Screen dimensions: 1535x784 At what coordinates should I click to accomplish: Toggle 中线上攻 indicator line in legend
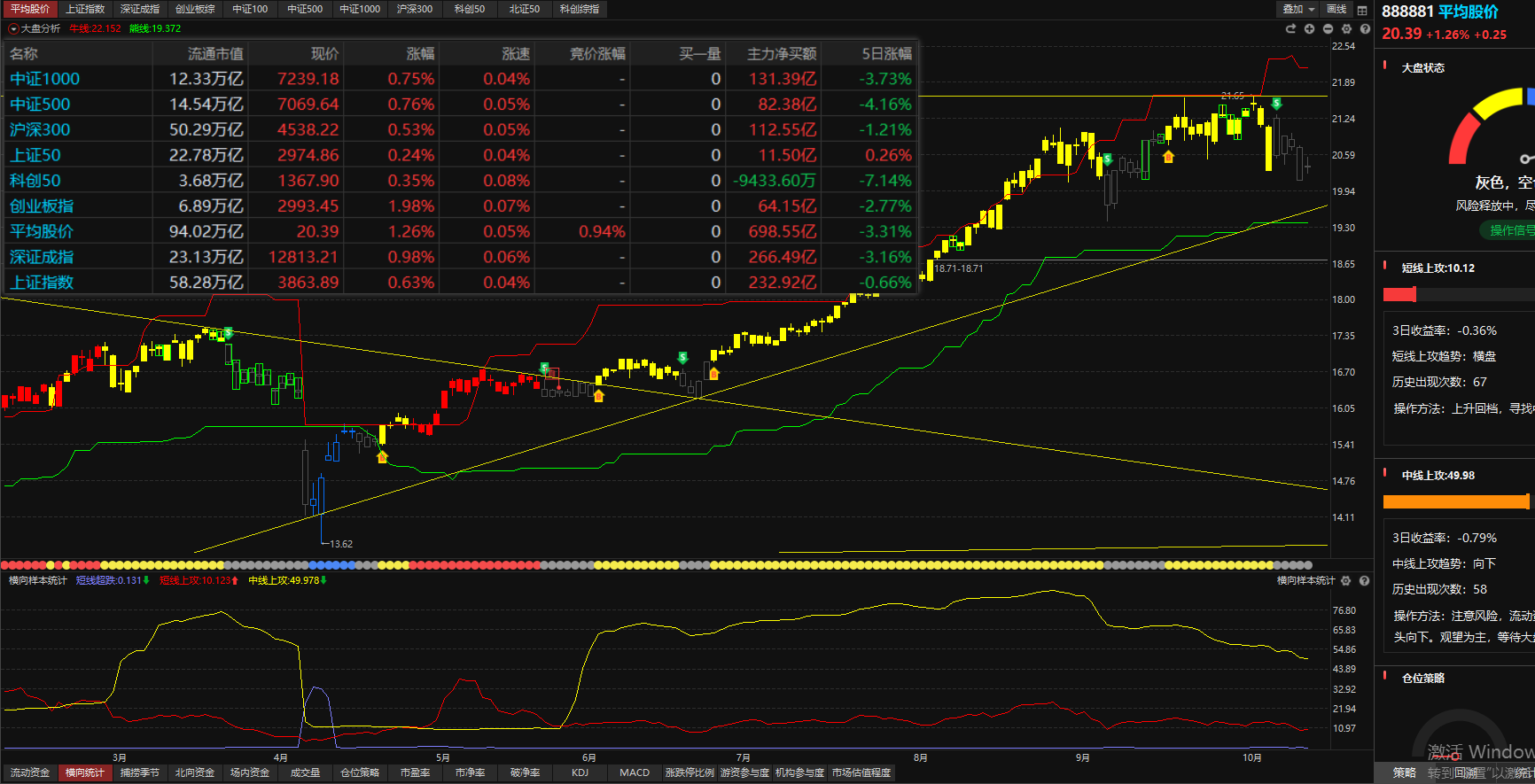click(x=284, y=581)
